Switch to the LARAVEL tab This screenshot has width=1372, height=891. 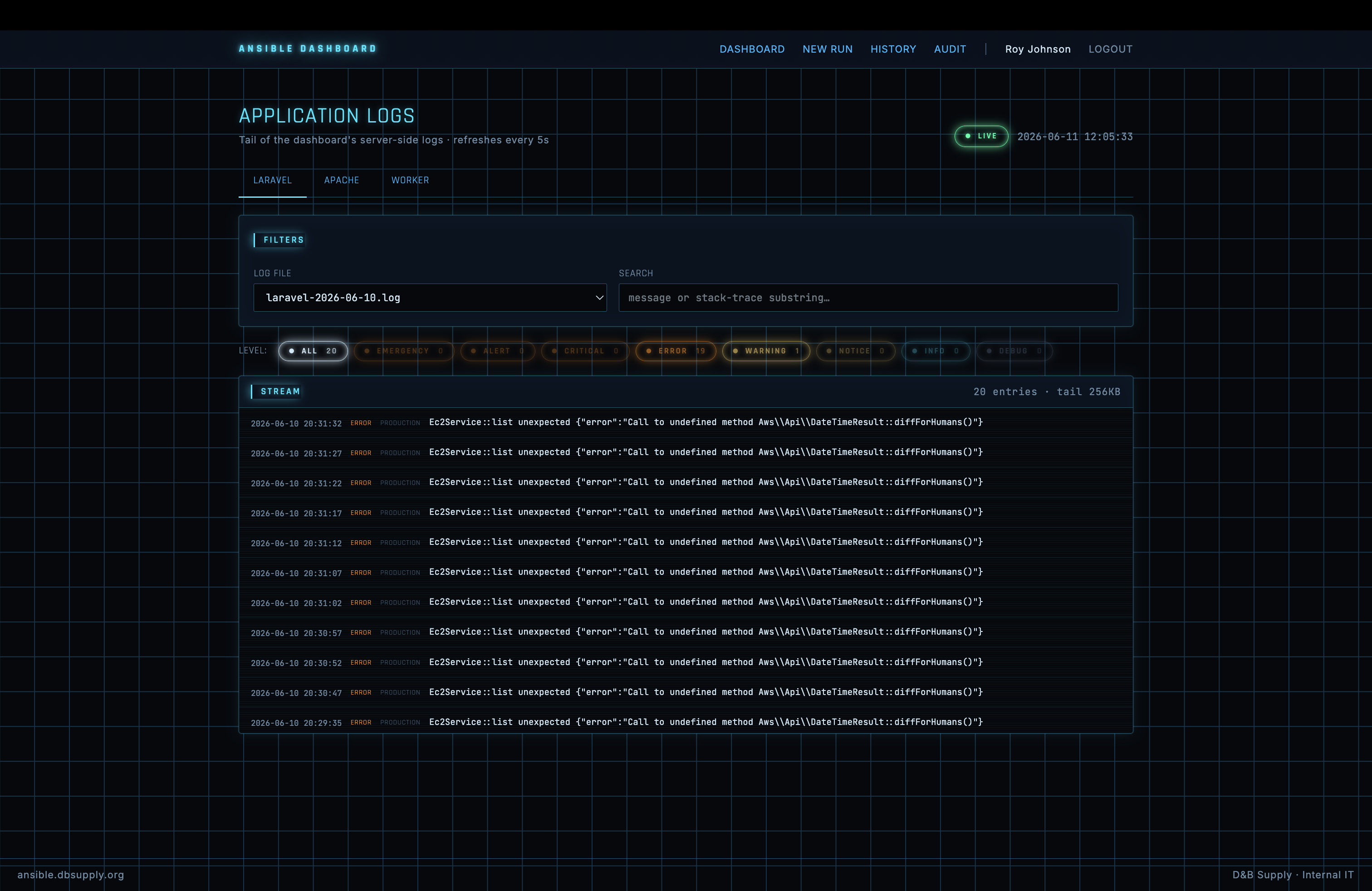click(x=273, y=181)
